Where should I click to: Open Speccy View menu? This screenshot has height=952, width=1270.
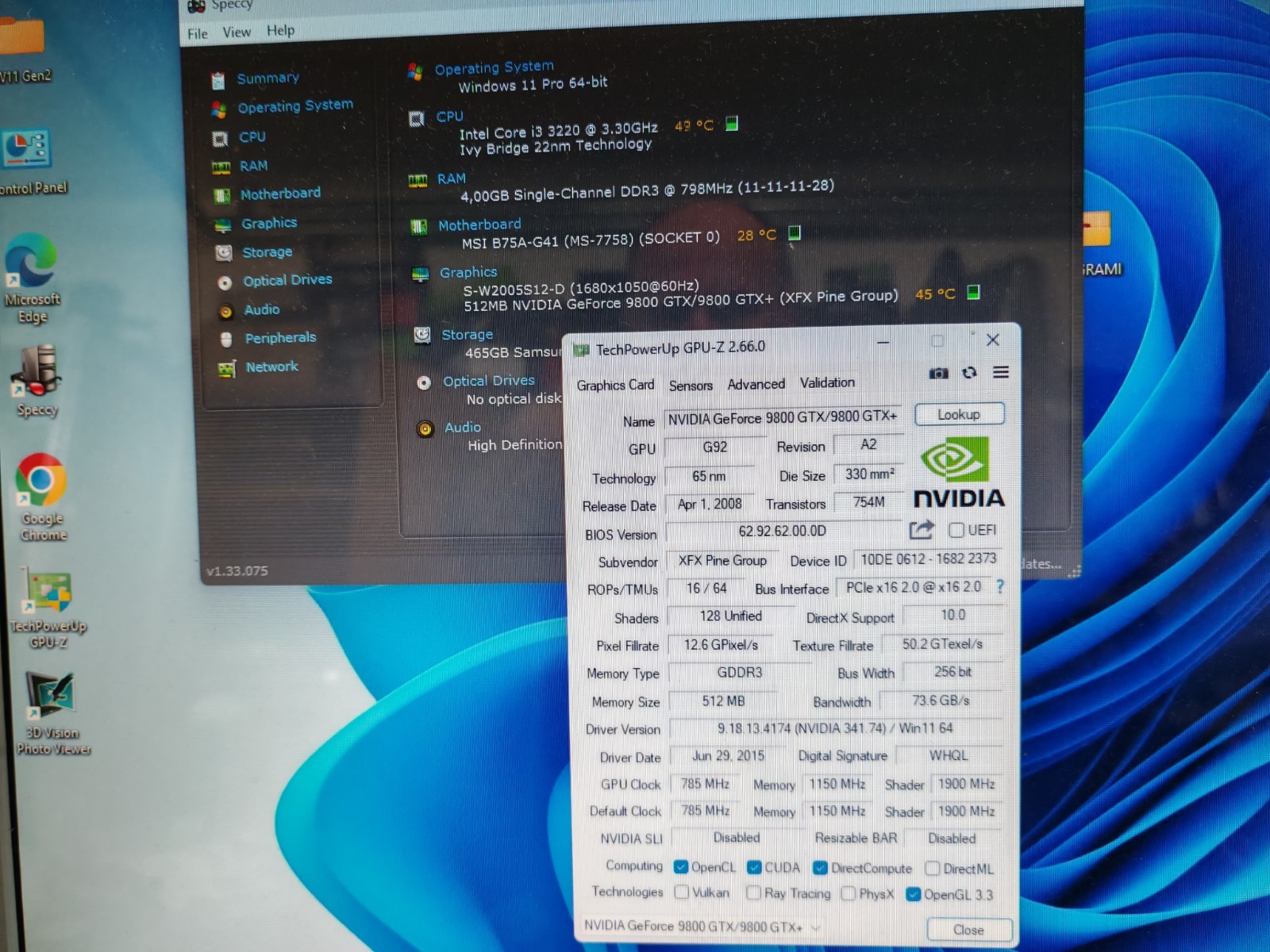click(237, 33)
